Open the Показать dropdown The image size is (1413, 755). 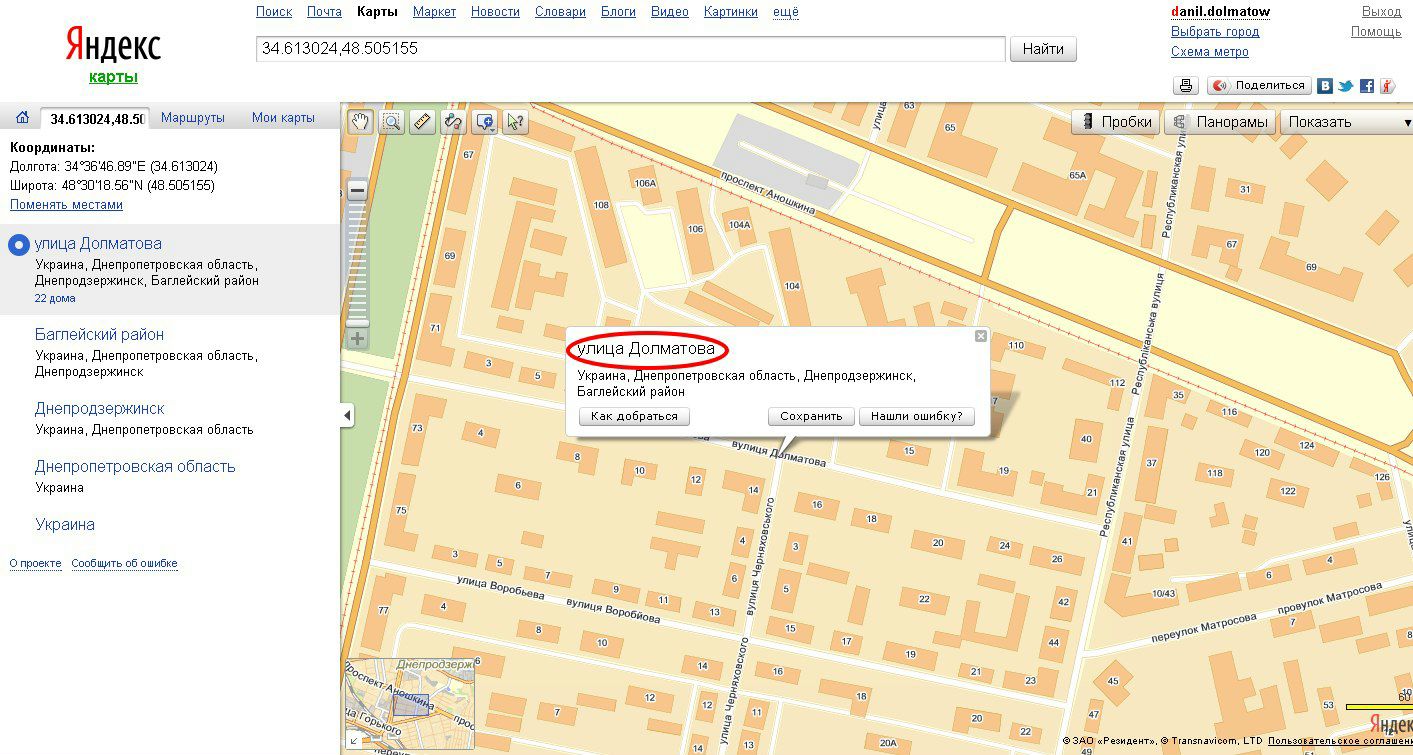[x=1346, y=122]
